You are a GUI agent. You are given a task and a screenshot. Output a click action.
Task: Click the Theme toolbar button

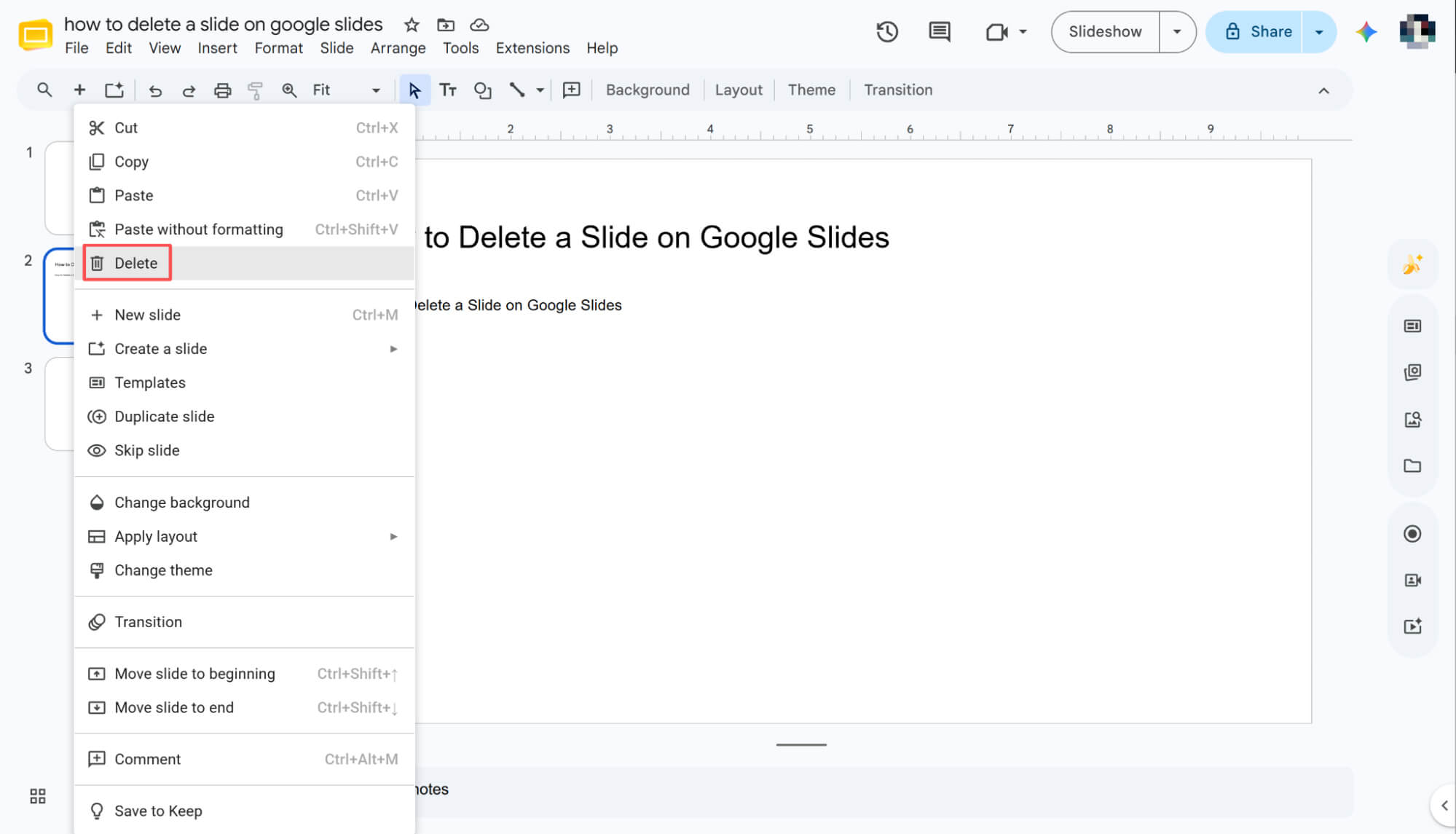click(x=811, y=90)
